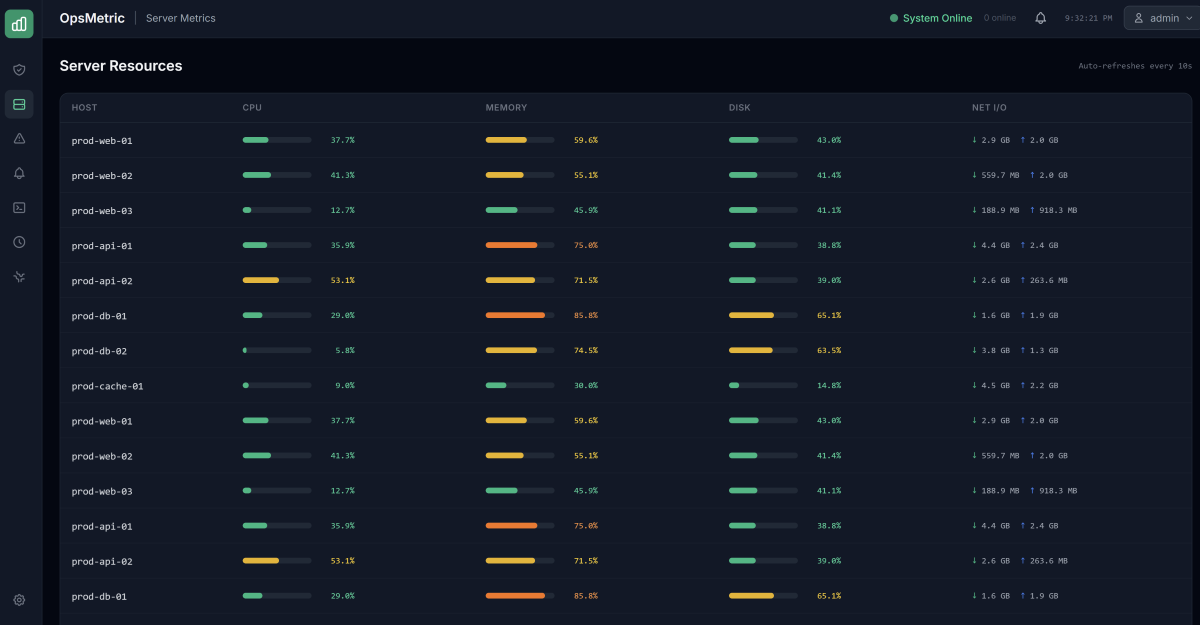Image resolution: width=1200 pixels, height=625 pixels.
Task: Open the prod-db-01 host entry
Action: coord(97,315)
